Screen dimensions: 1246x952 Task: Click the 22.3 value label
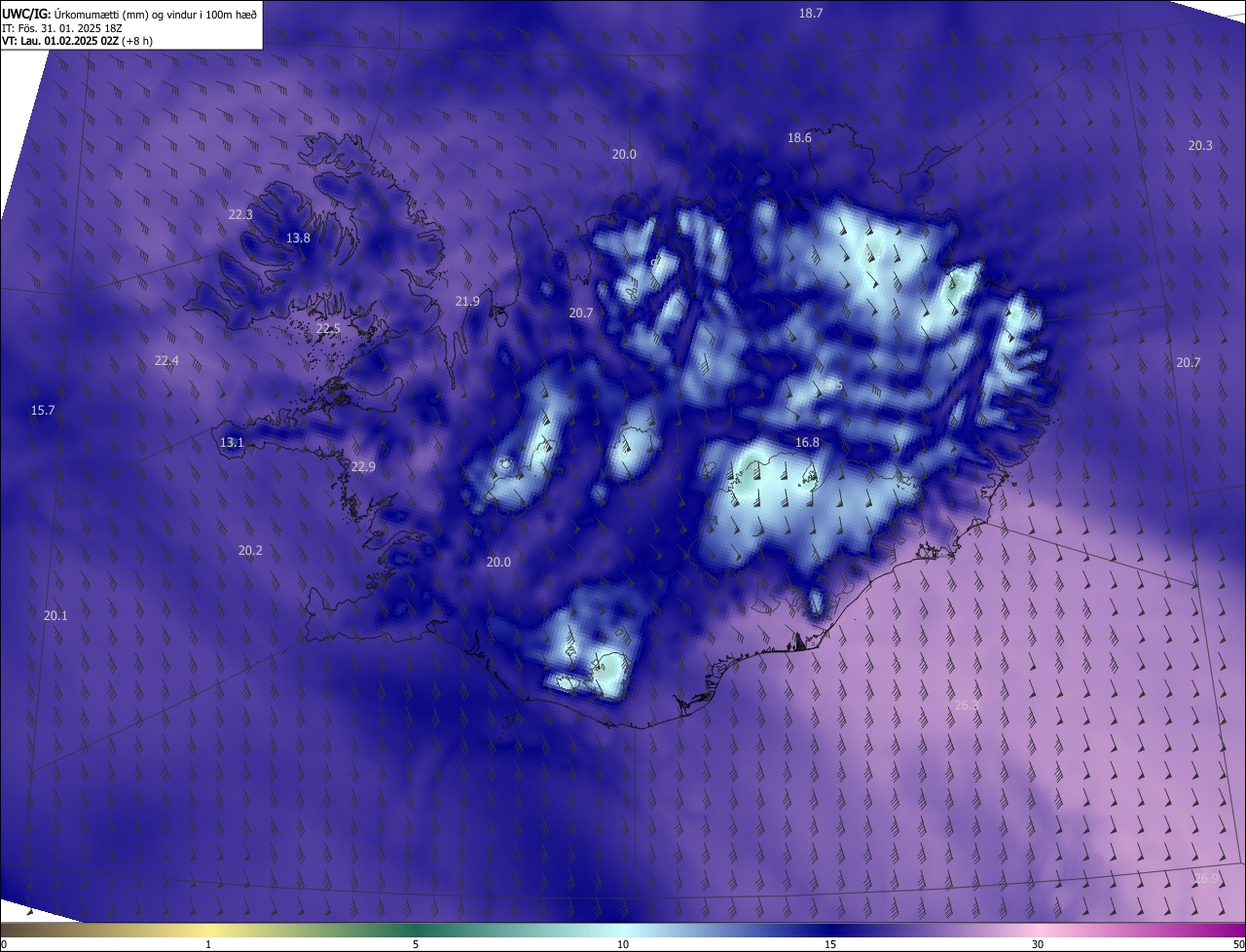point(240,214)
